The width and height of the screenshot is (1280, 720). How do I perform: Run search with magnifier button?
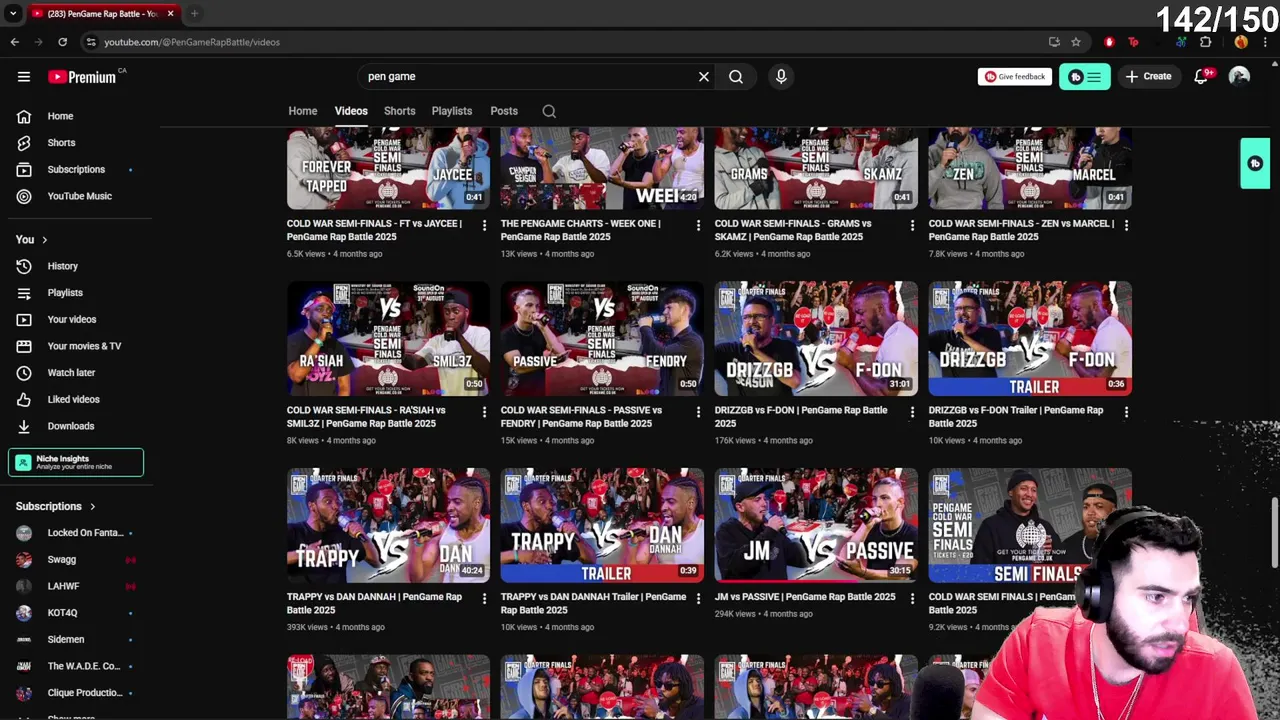point(736,76)
